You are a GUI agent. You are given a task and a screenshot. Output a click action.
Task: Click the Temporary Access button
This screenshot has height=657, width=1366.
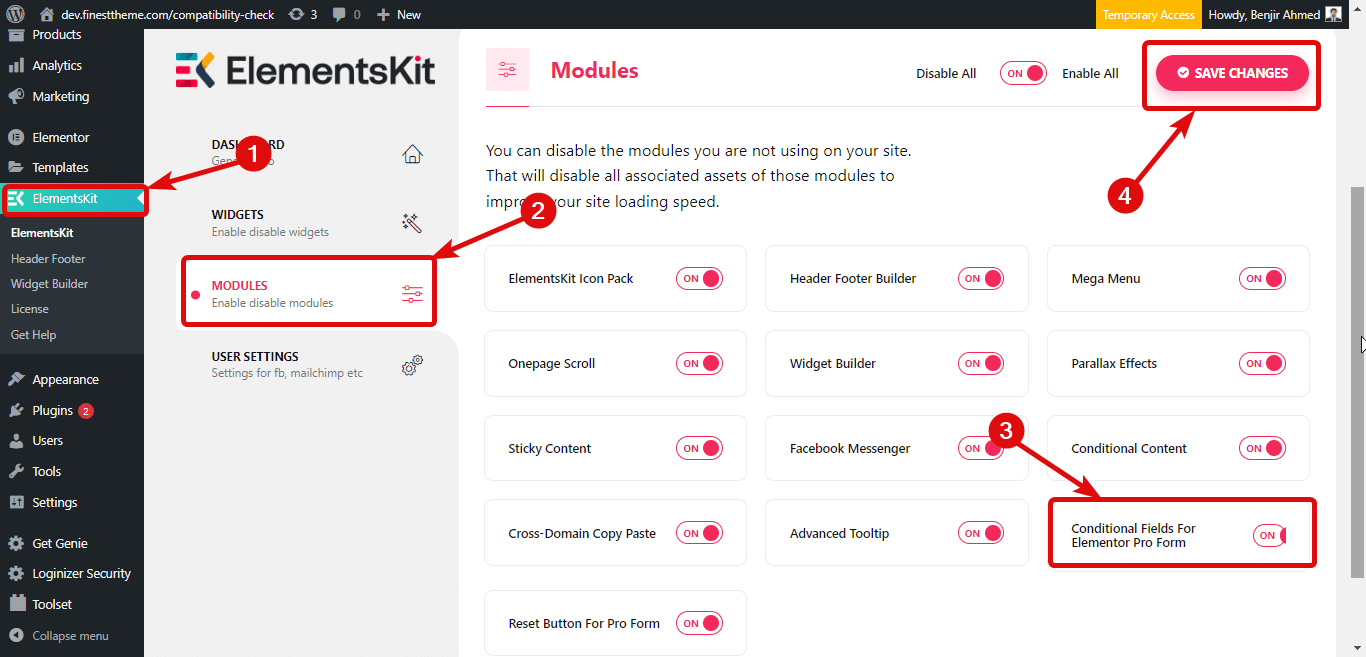coord(1148,14)
